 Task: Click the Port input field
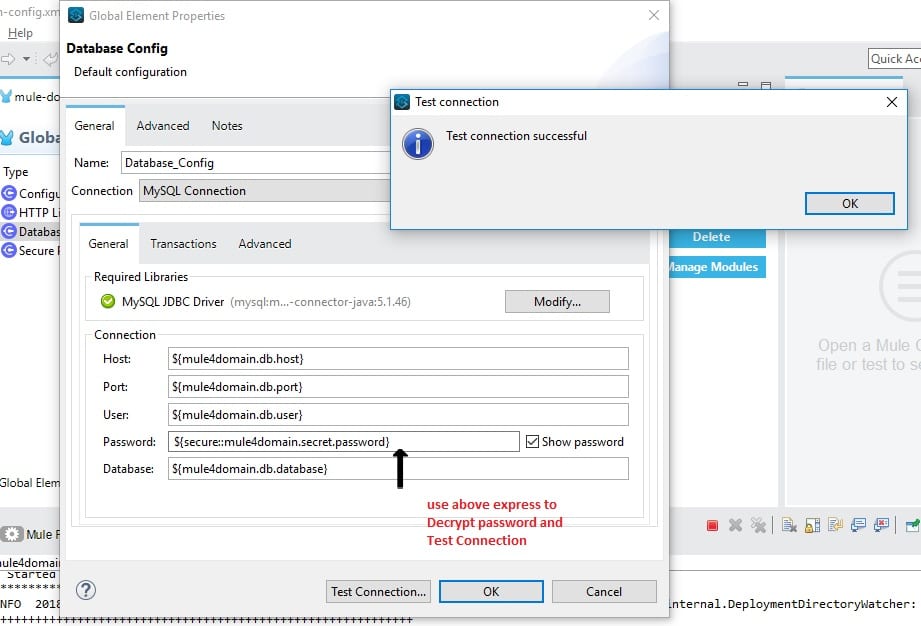pyautogui.click(x=398, y=386)
